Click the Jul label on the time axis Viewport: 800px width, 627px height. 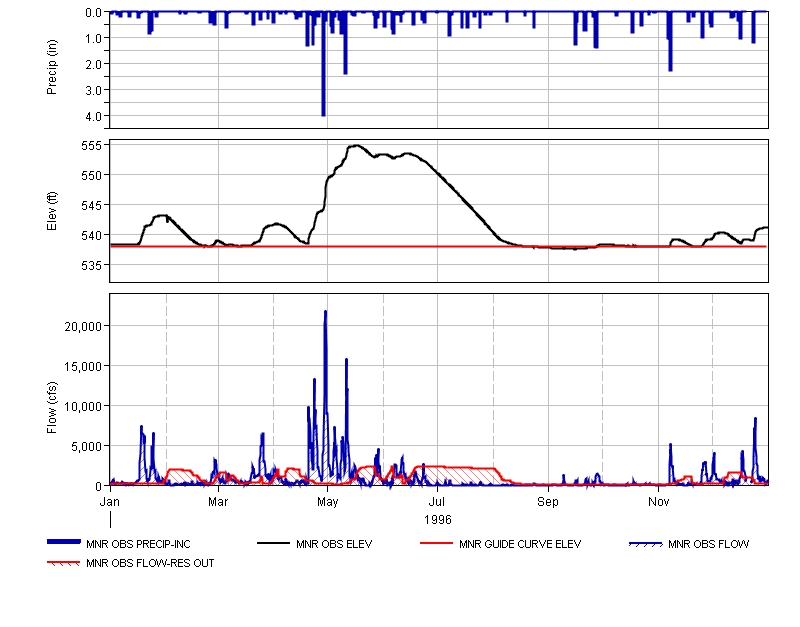437,499
